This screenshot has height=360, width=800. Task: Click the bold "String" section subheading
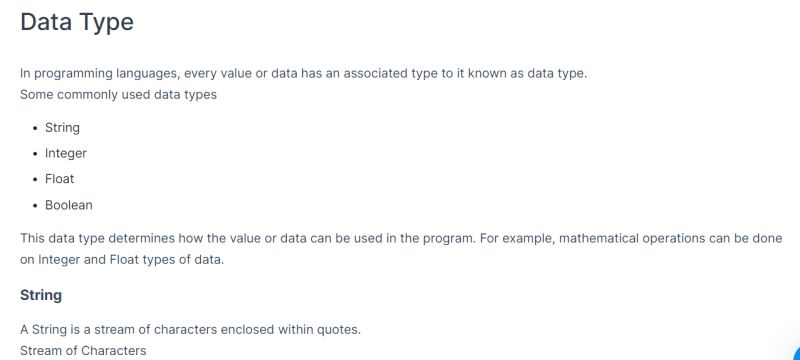coord(41,295)
